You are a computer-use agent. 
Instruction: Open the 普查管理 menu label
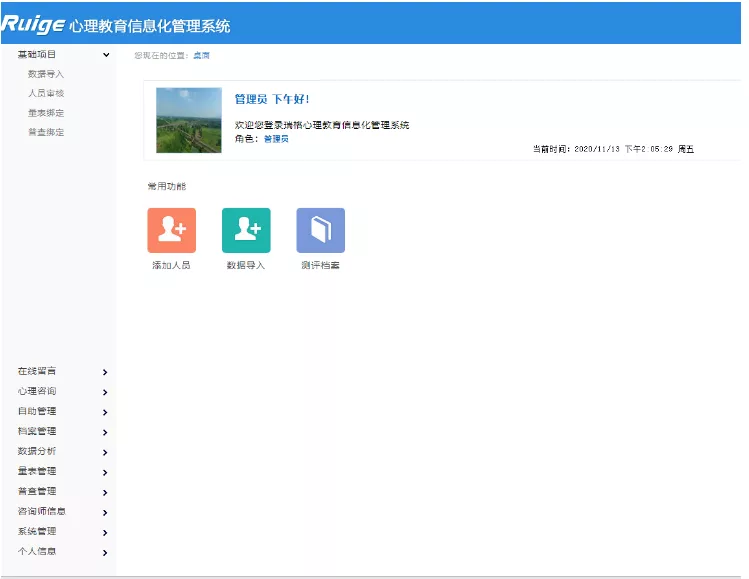(x=37, y=492)
